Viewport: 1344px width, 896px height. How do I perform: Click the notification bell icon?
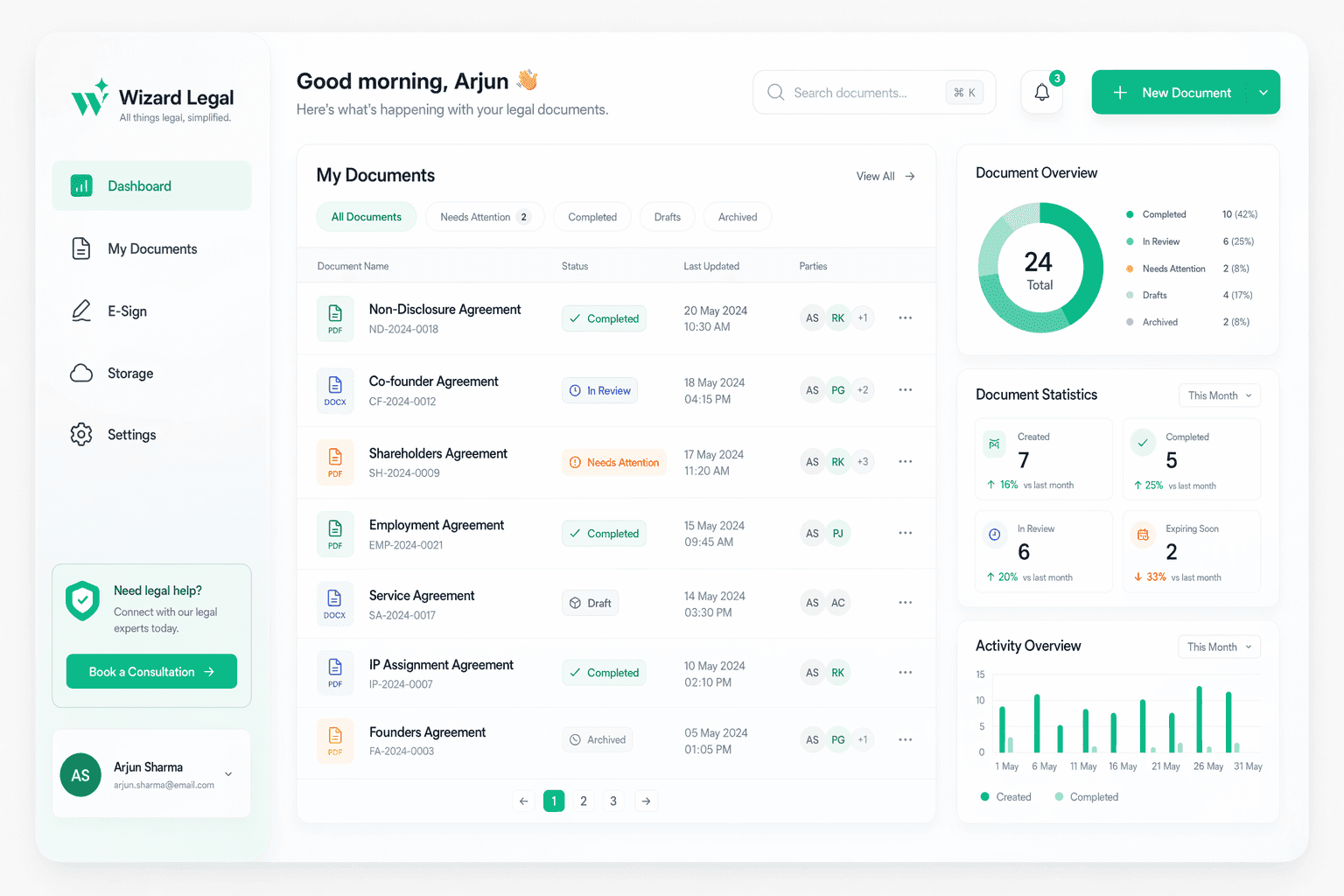(x=1041, y=93)
